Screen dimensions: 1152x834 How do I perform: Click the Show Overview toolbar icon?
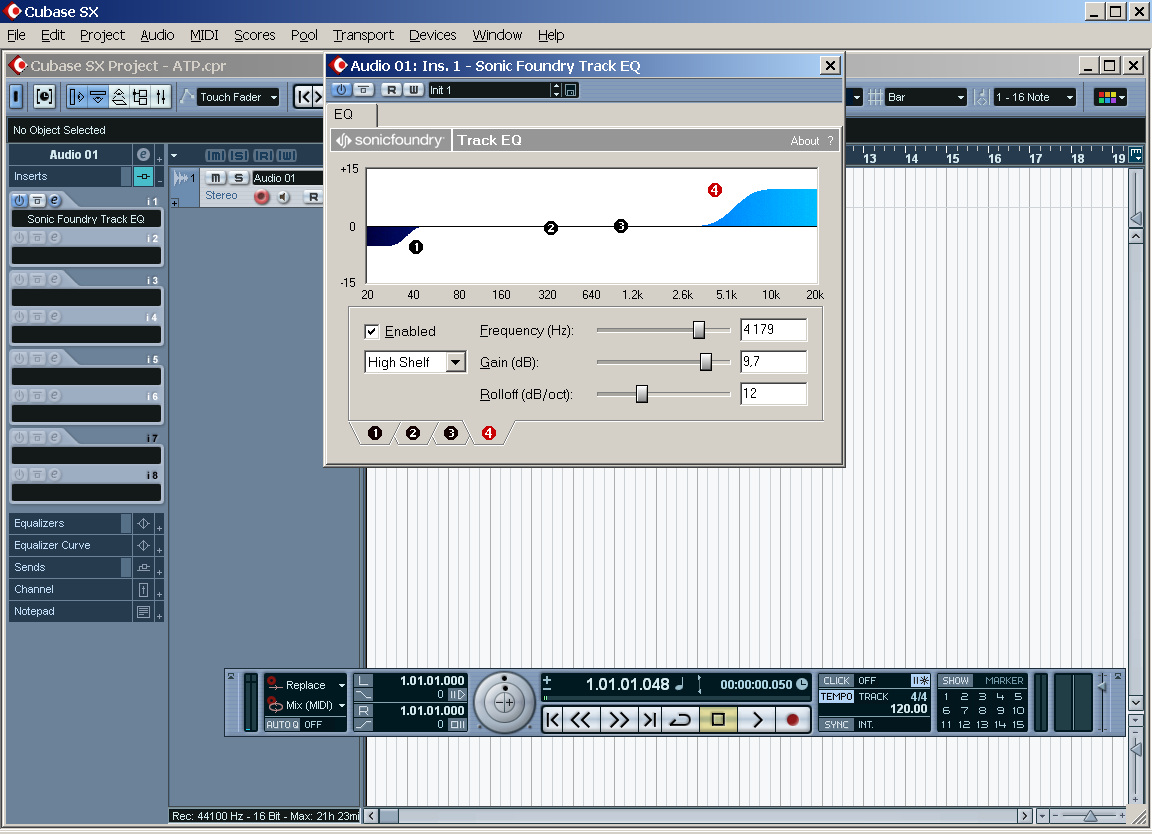tap(118, 96)
